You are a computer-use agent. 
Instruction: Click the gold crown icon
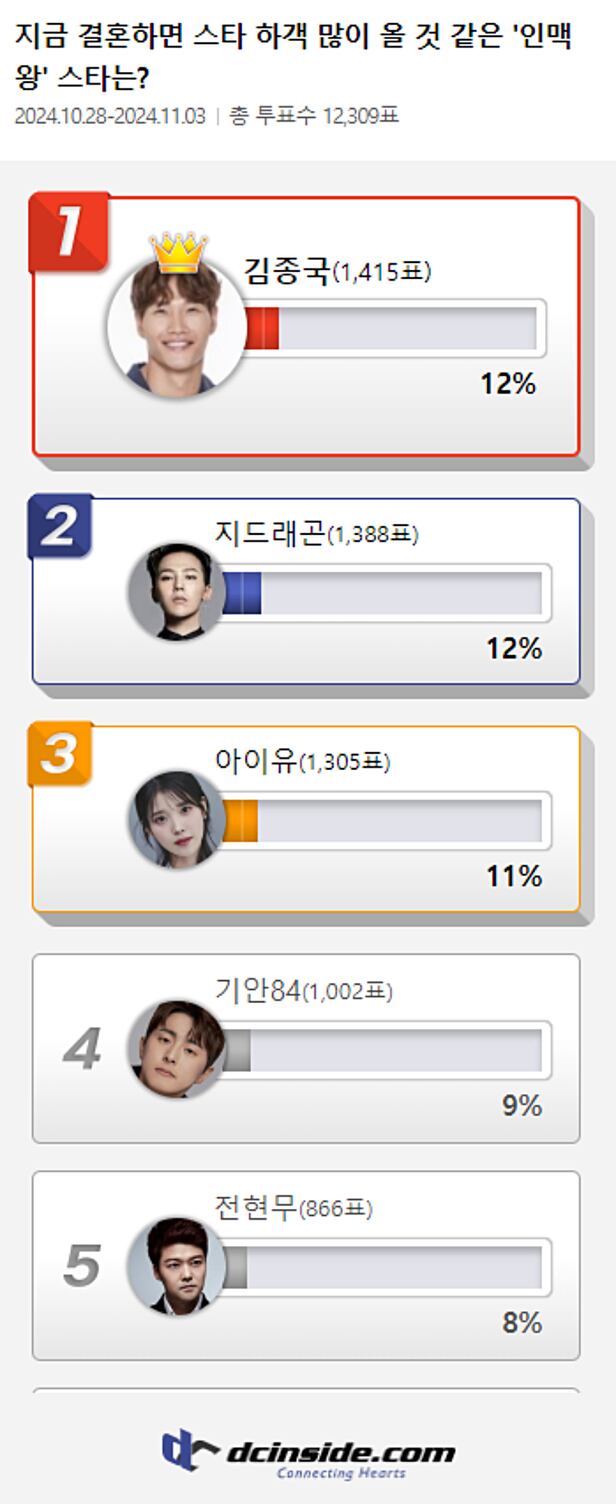(x=178, y=253)
